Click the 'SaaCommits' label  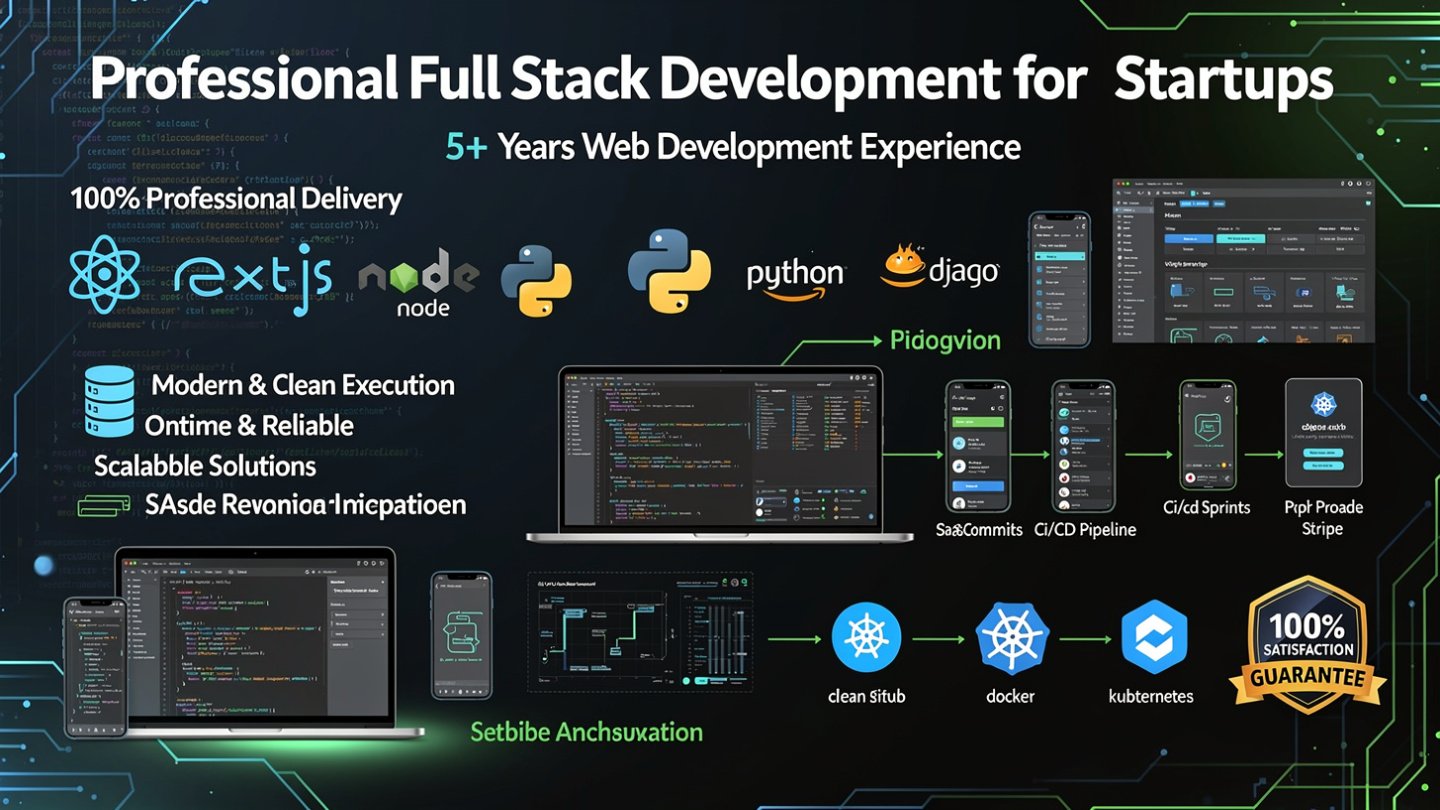point(979,530)
